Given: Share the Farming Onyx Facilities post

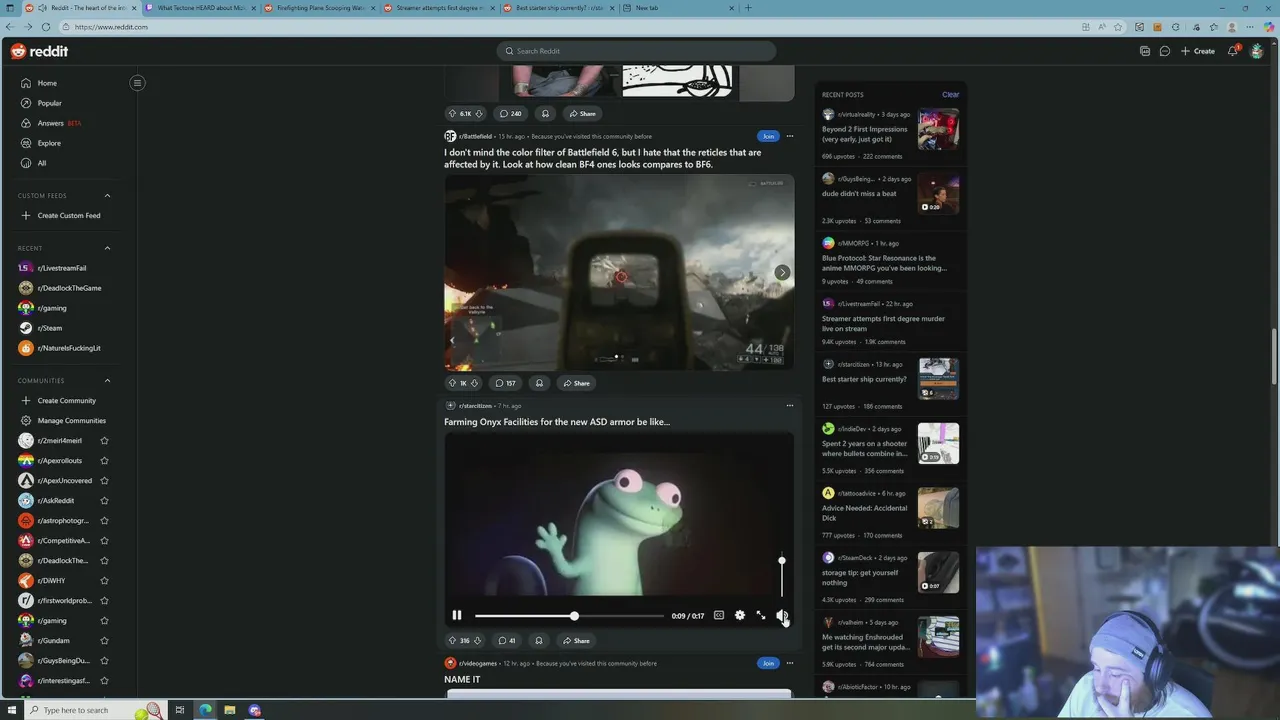Looking at the screenshot, I should click(576, 640).
